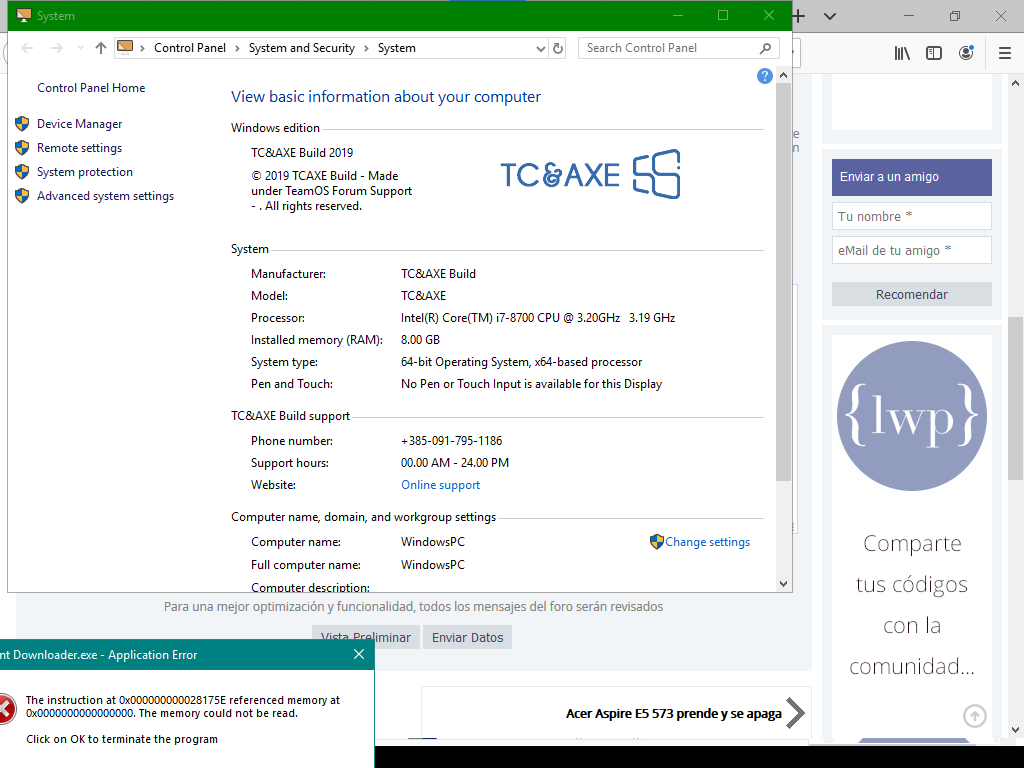Click the forward arrow in System window
The height and width of the screenshot is (768, 1024).
(x=57, y=48)
